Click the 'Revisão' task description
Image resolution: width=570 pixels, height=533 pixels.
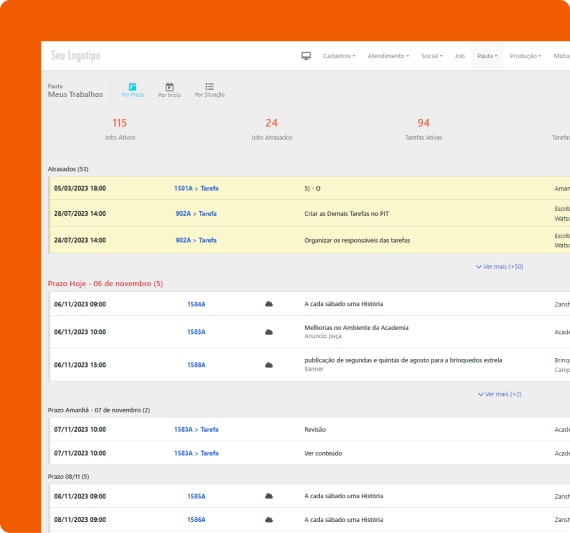point(315,430)
